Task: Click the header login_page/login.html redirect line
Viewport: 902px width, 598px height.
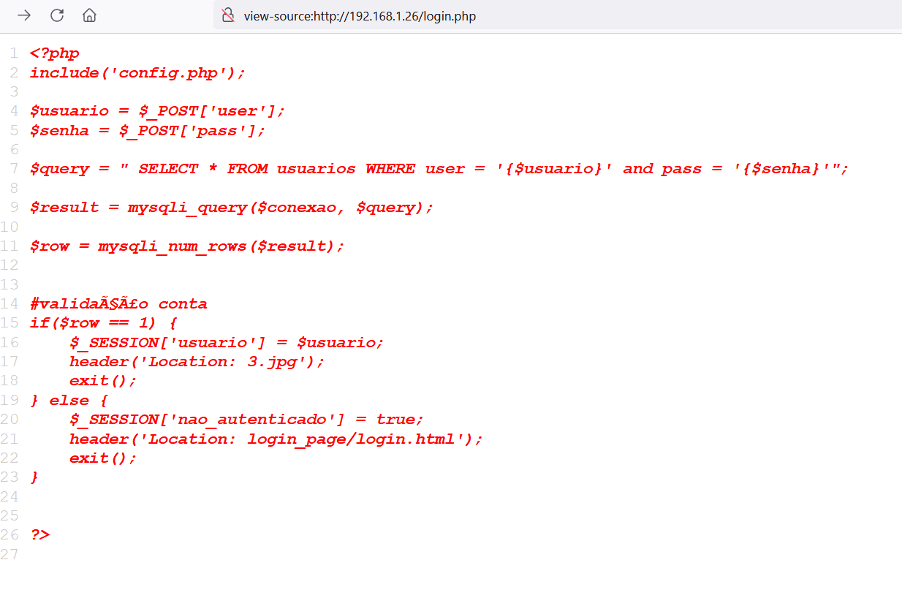Action: click(276, 439)
